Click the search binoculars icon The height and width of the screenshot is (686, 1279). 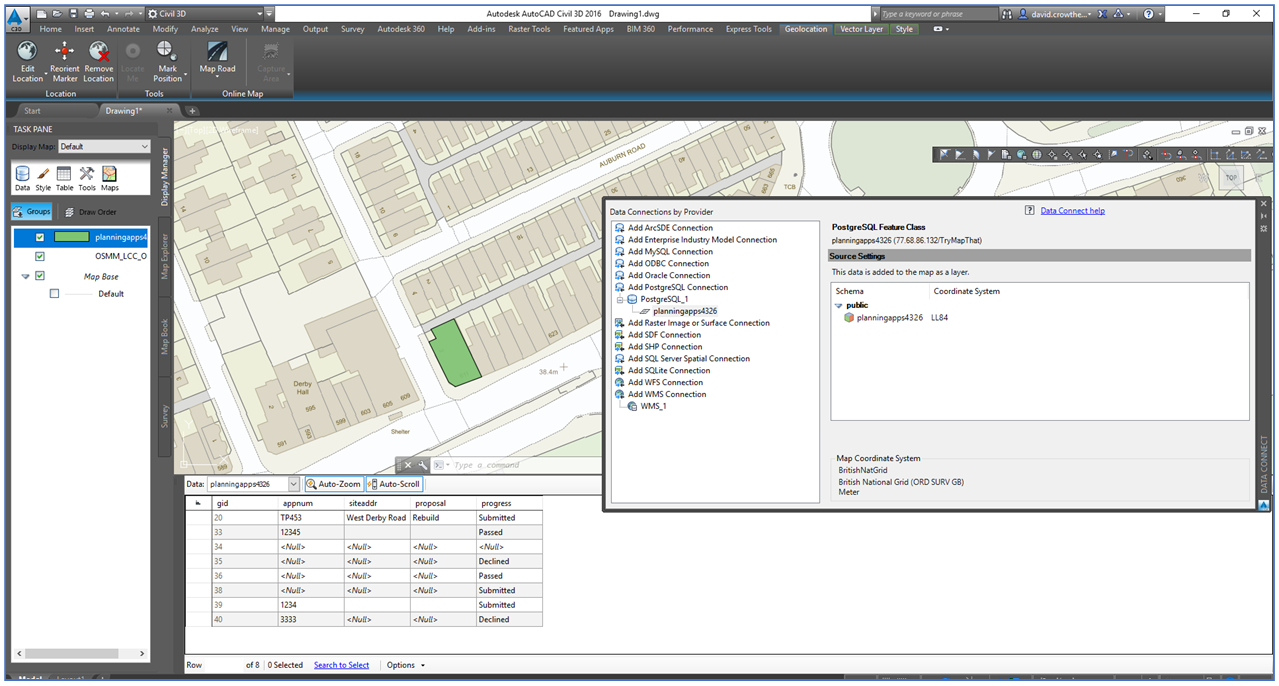point(1006,14)
